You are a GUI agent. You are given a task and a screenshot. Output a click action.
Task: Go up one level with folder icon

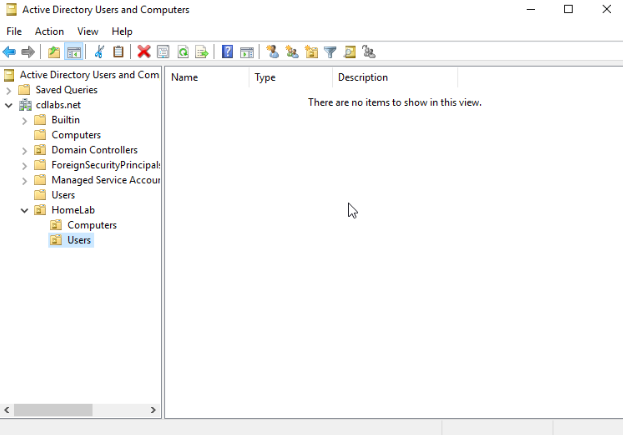(x=54, y=52)
